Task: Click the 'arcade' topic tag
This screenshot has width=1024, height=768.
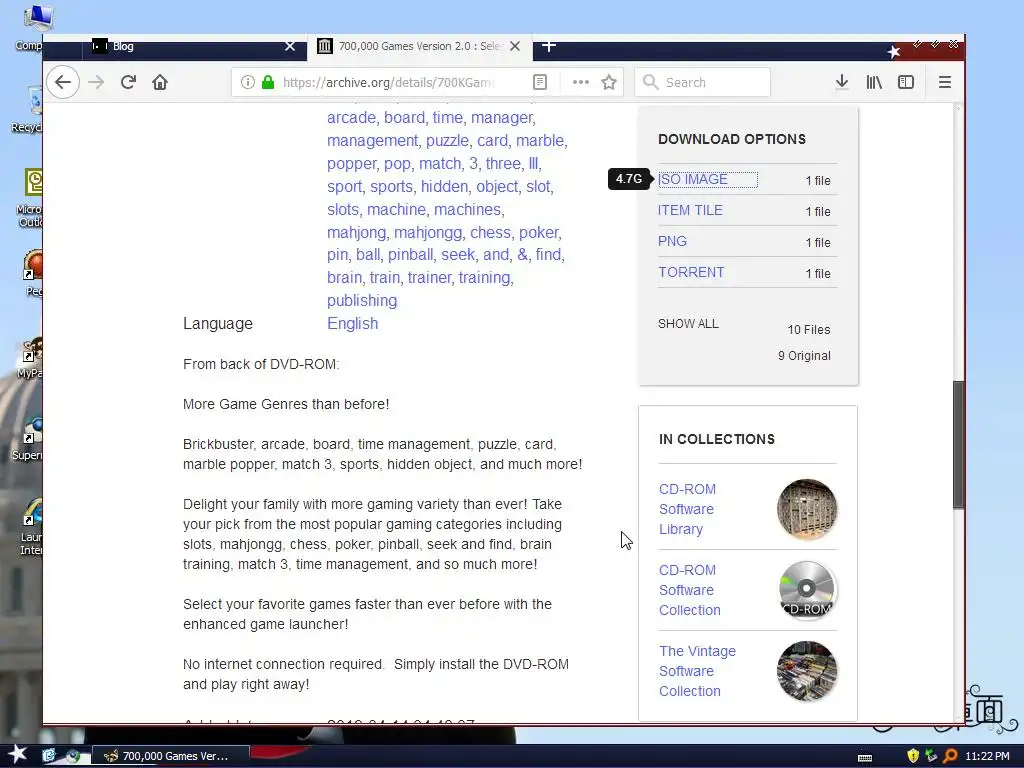Action: click(x=351, y=118)
